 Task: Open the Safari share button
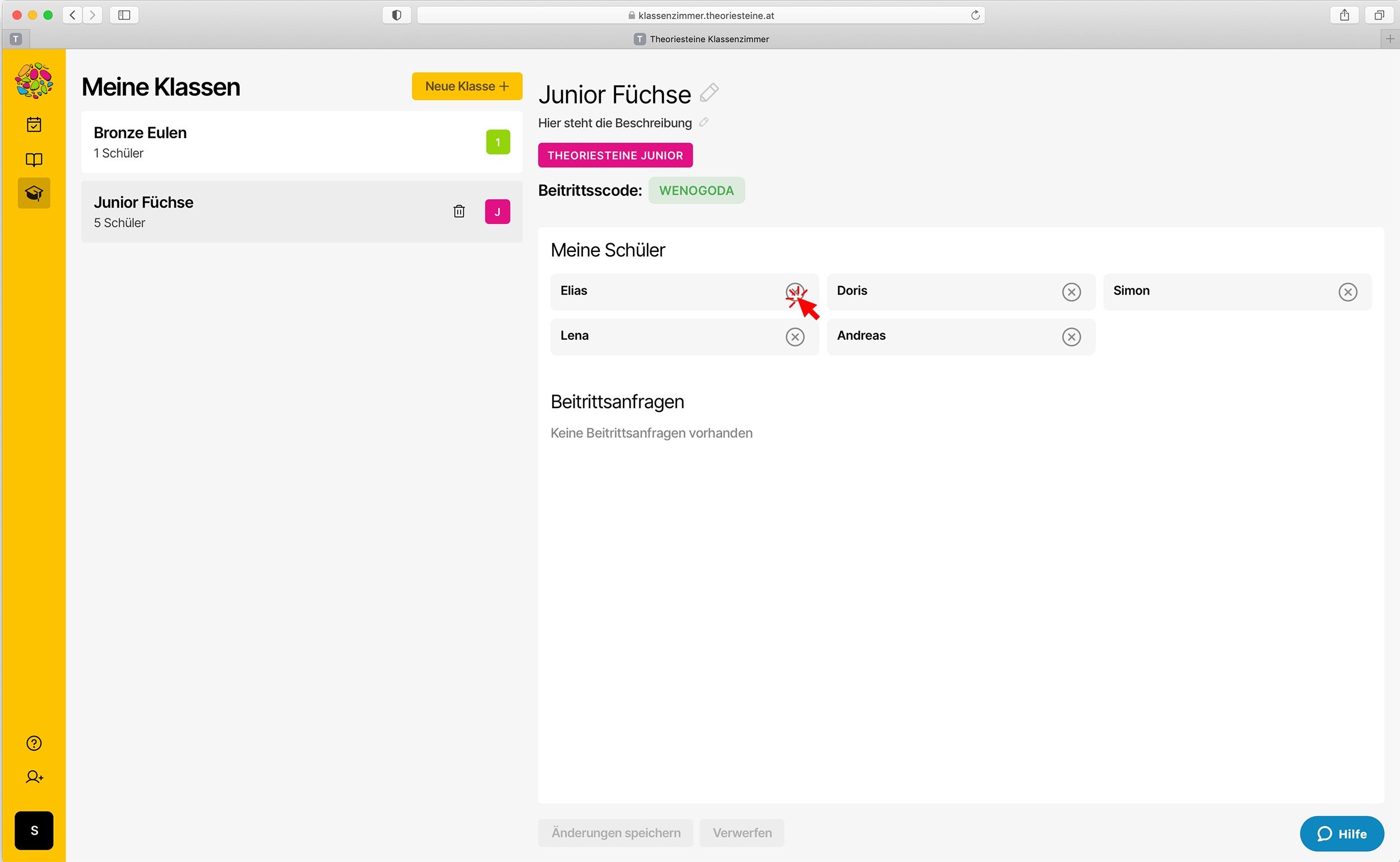(1345, 15)
